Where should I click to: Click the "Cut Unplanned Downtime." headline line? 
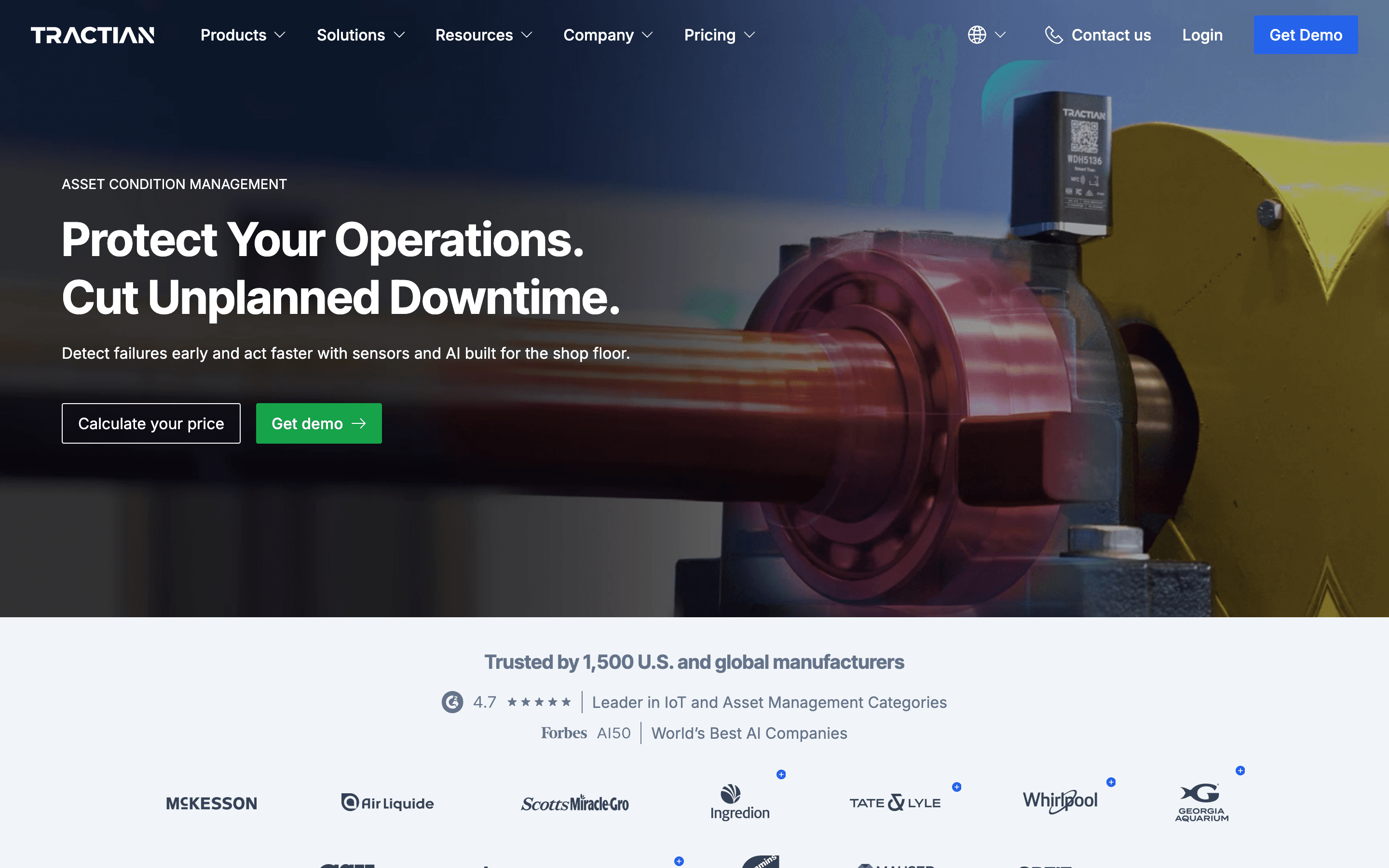coord(341,298)
